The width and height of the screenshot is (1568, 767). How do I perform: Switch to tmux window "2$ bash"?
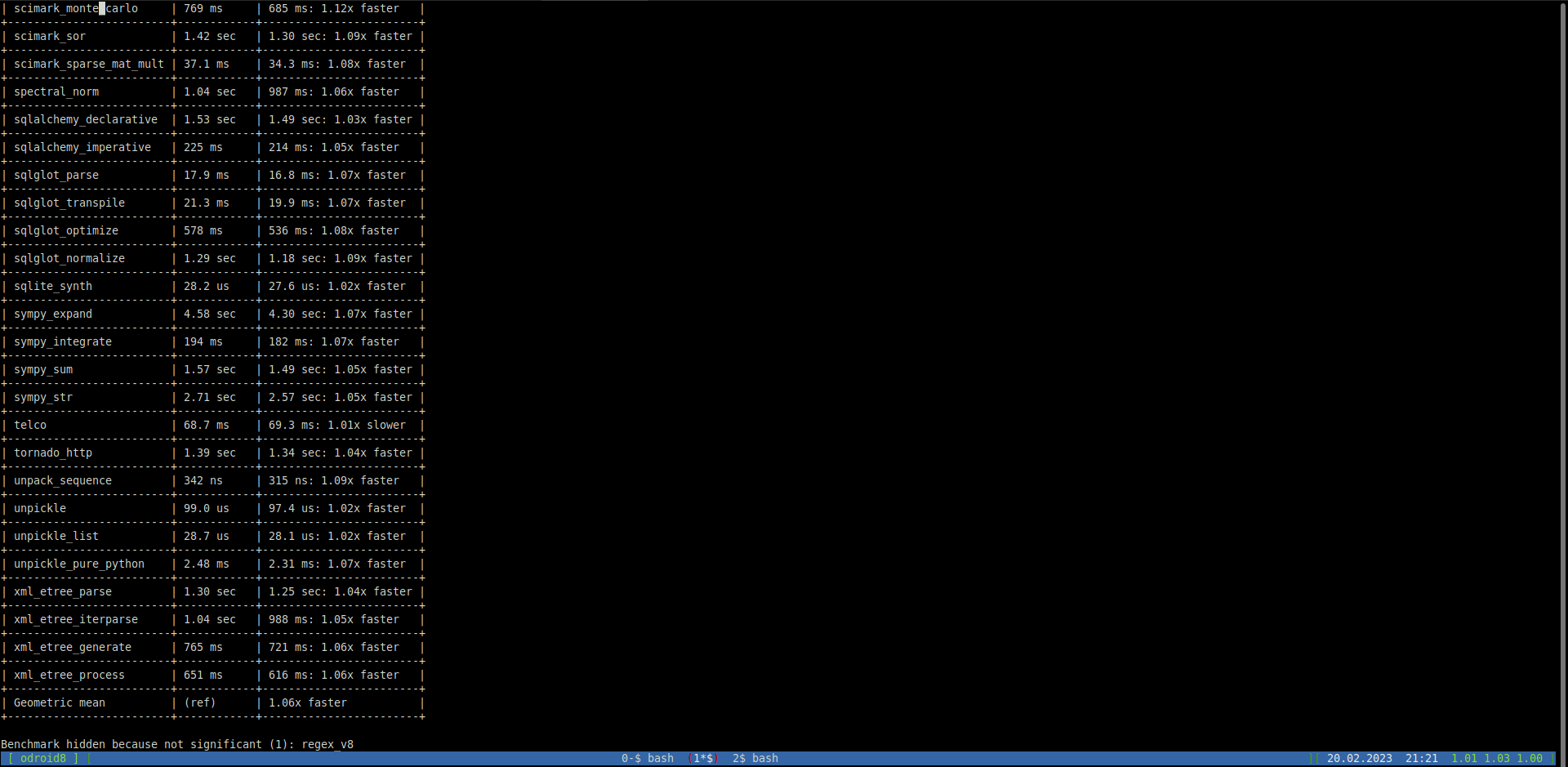[755, 759]
